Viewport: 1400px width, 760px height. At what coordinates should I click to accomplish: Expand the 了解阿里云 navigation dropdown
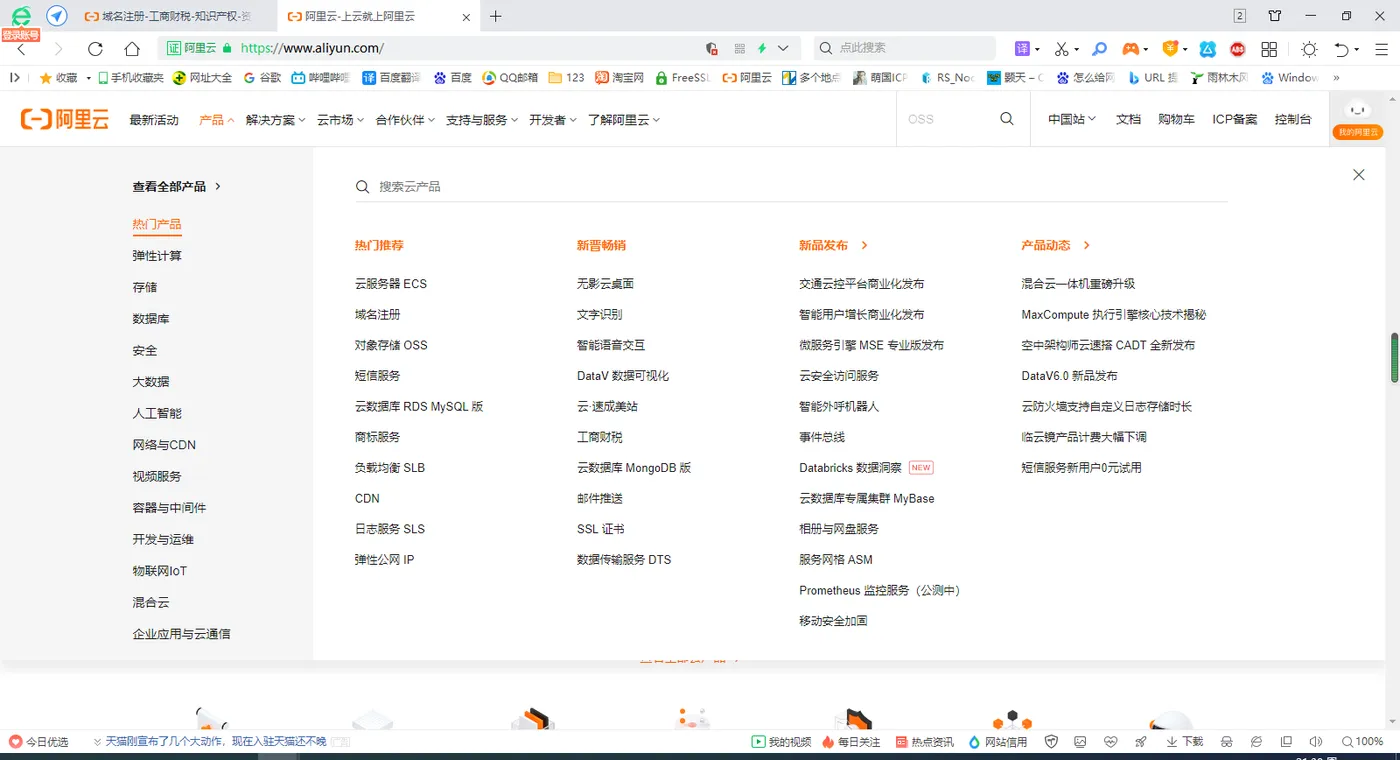pyautogui.click(x=624, y=119)
